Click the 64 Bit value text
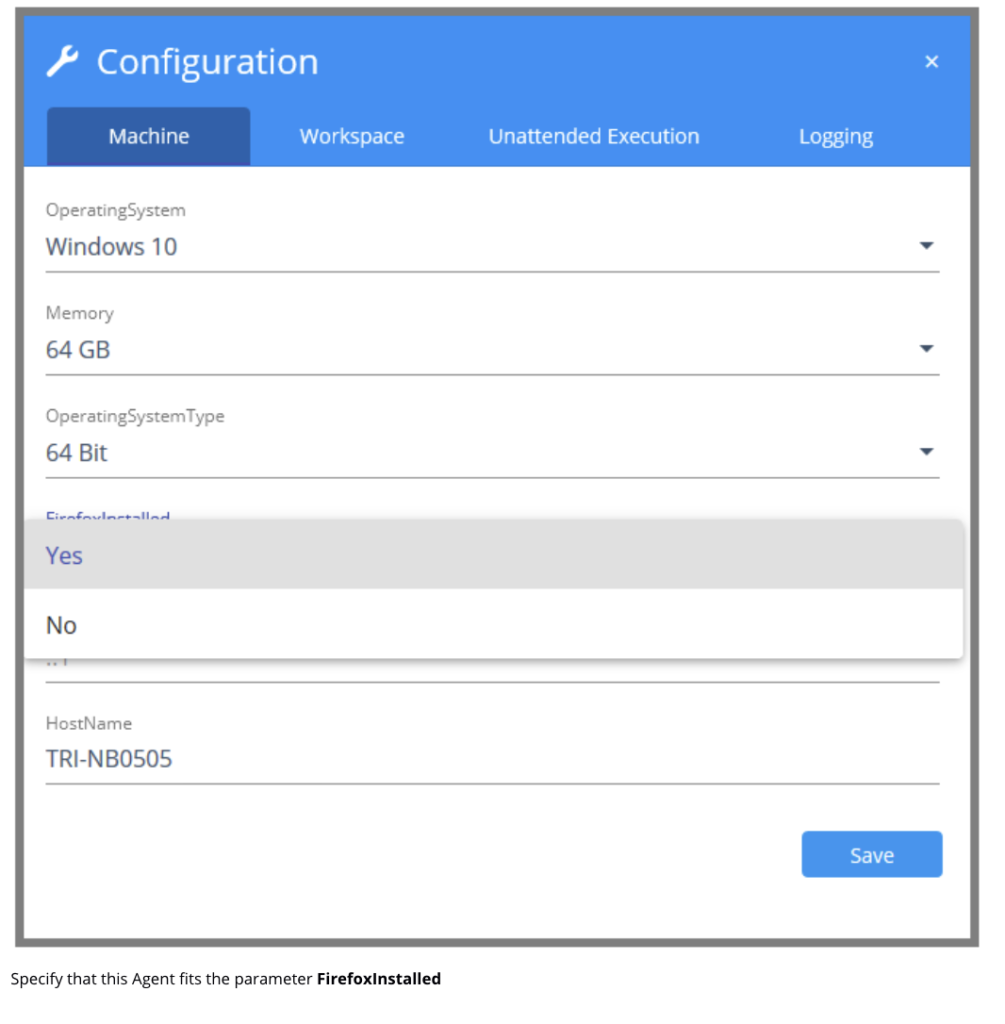Screen dimensions: 1005x1024 click(76, 453)
